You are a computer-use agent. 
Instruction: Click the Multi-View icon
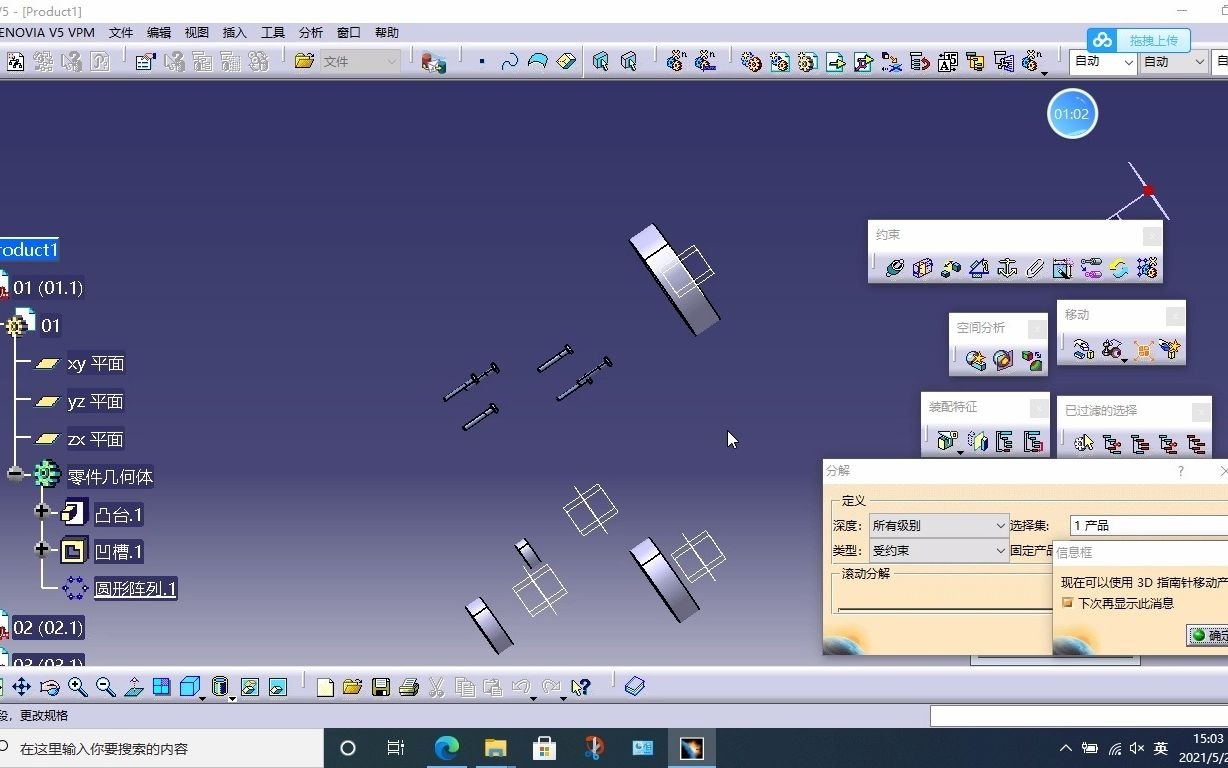(x=161, y=687)
